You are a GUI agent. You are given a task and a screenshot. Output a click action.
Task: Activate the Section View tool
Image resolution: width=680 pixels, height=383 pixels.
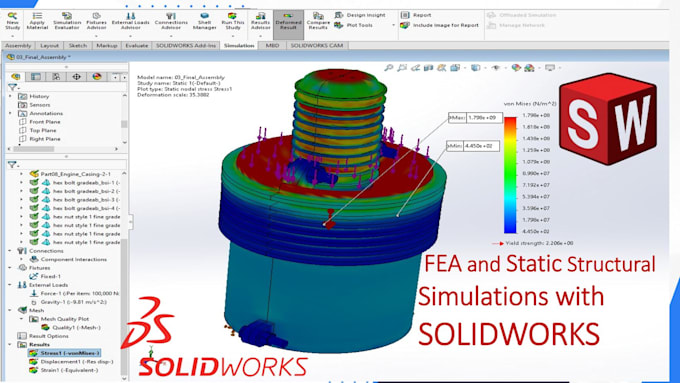coord(428,68)
